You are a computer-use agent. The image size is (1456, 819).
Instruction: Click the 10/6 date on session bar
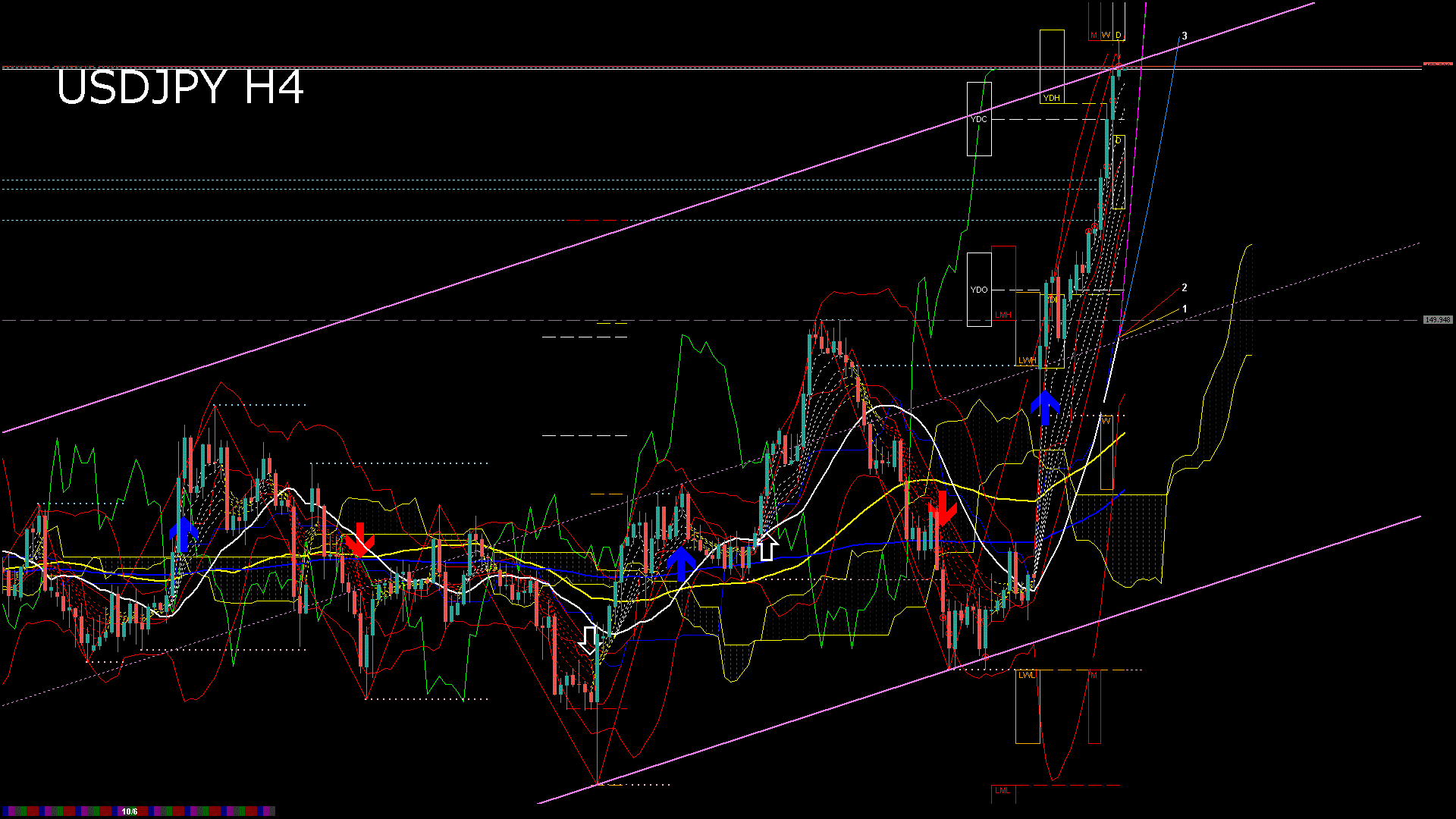click(130, 811)
